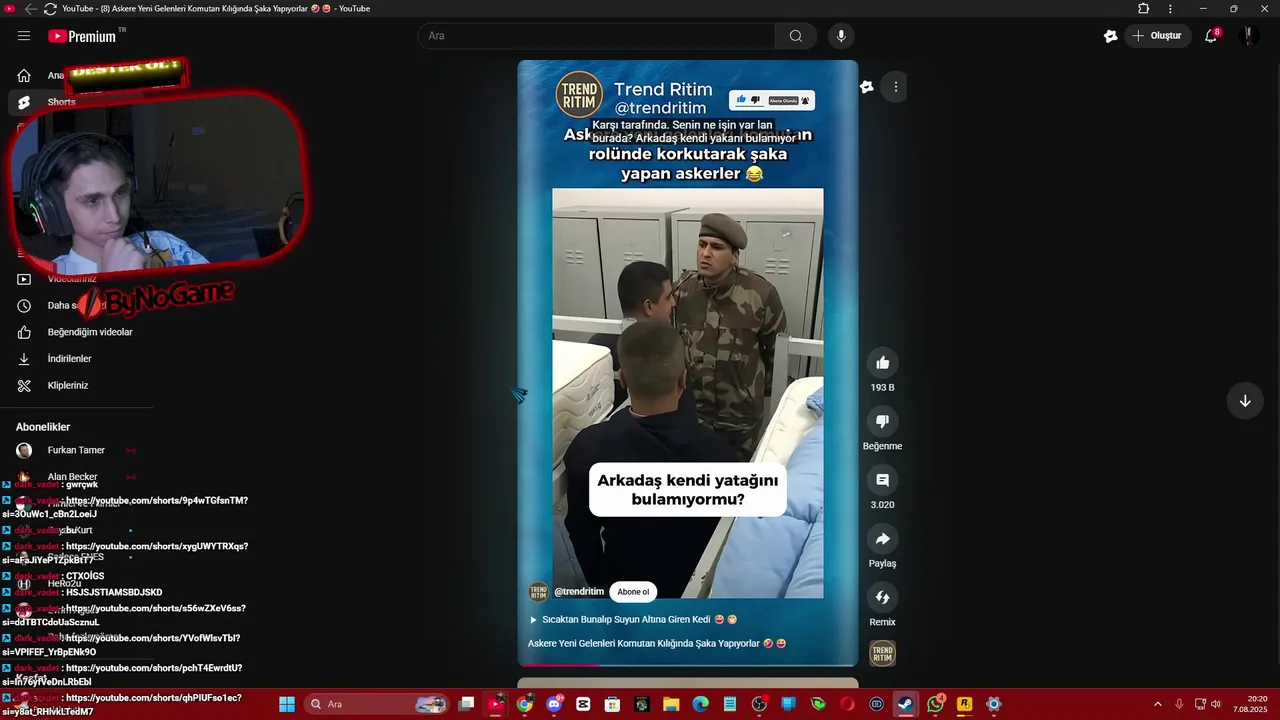Open WhatsApp from the taskbar
Screen dimensions: 1280x720
click(935, 704)
